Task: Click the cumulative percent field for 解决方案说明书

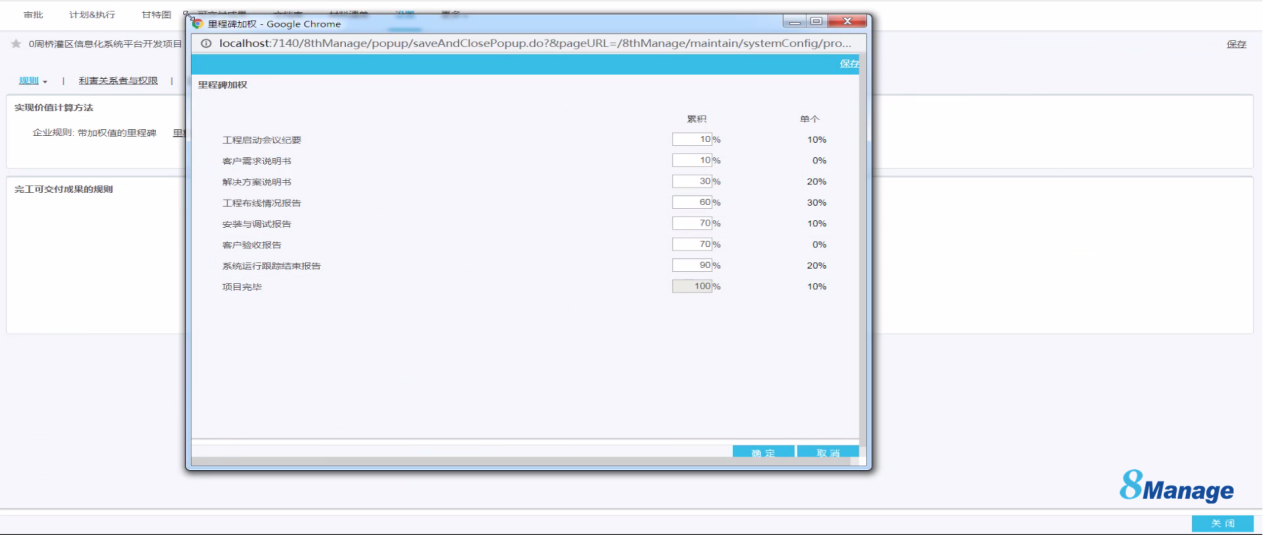Action: point(692,182)
